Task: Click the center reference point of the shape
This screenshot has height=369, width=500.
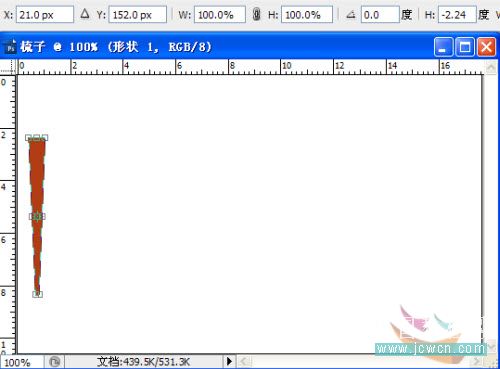Action: tap(37, 217)
